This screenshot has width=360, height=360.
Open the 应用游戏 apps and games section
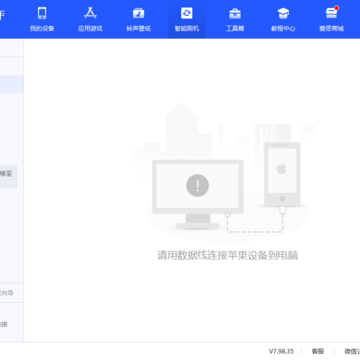[90, 19]
